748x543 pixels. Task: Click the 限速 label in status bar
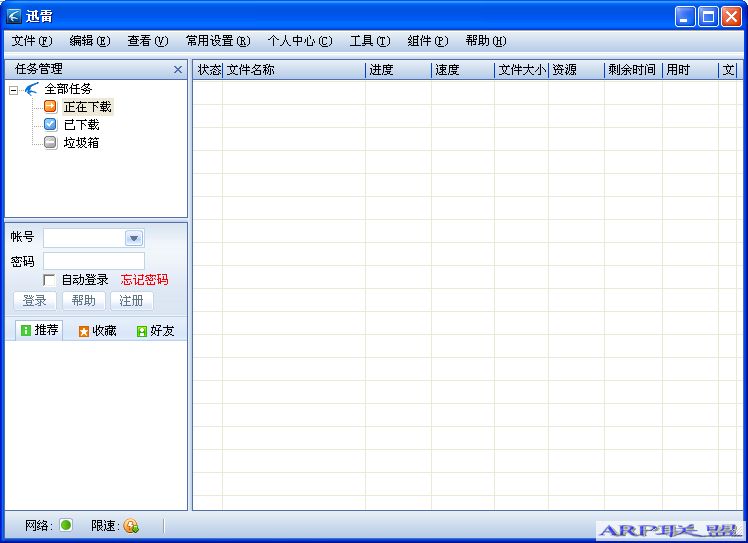point(105,525)
